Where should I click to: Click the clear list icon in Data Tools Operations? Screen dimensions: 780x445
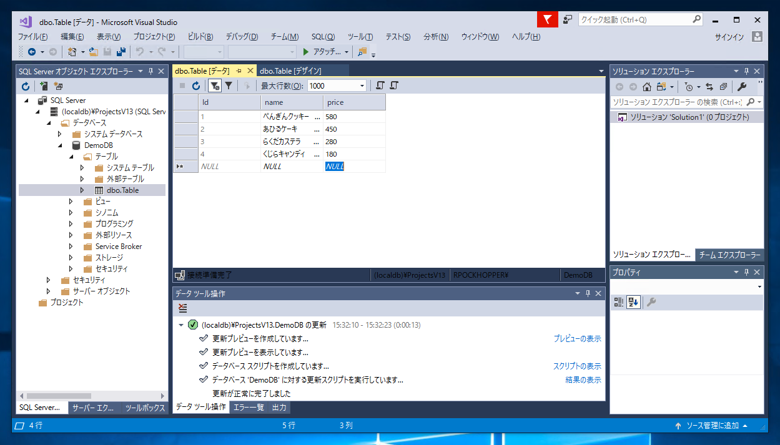[x=183, y=309]
